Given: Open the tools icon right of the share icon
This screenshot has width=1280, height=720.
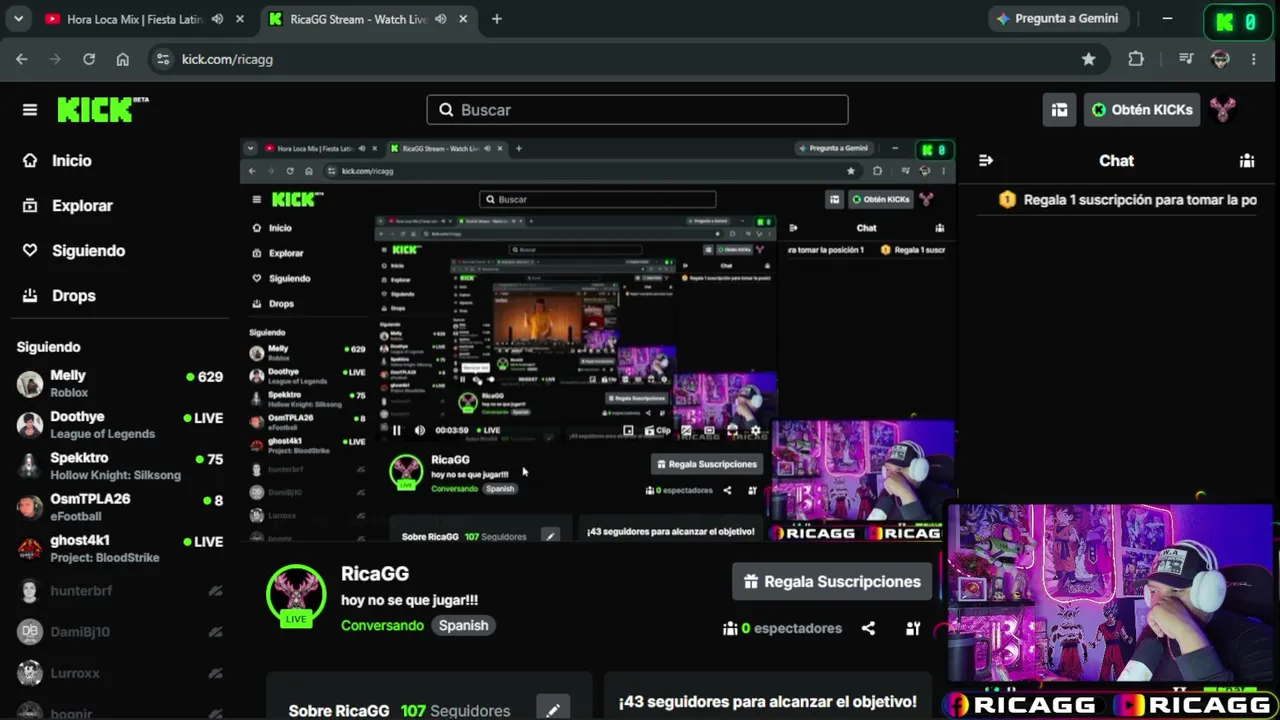Looking at the screenshot, I should point(913,628).
